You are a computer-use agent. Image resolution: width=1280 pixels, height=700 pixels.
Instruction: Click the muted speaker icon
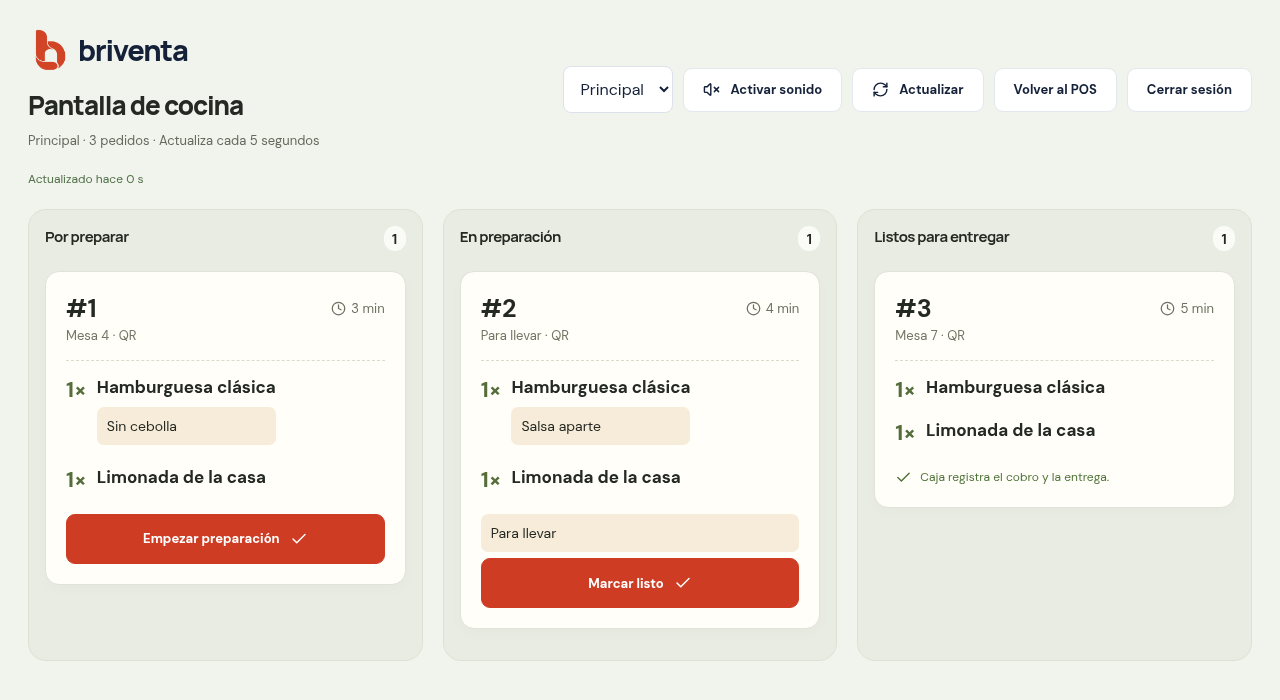click(x=712, y=90)
